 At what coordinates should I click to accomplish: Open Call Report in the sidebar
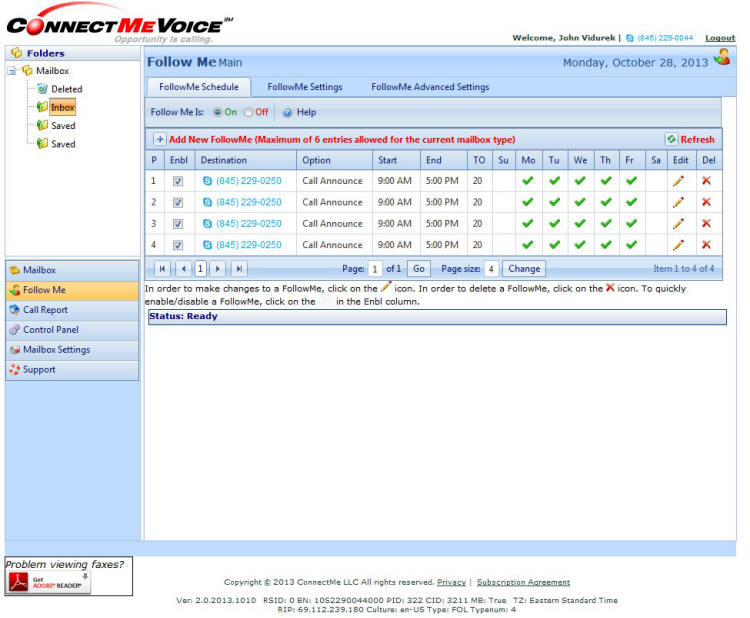point(72,310)
